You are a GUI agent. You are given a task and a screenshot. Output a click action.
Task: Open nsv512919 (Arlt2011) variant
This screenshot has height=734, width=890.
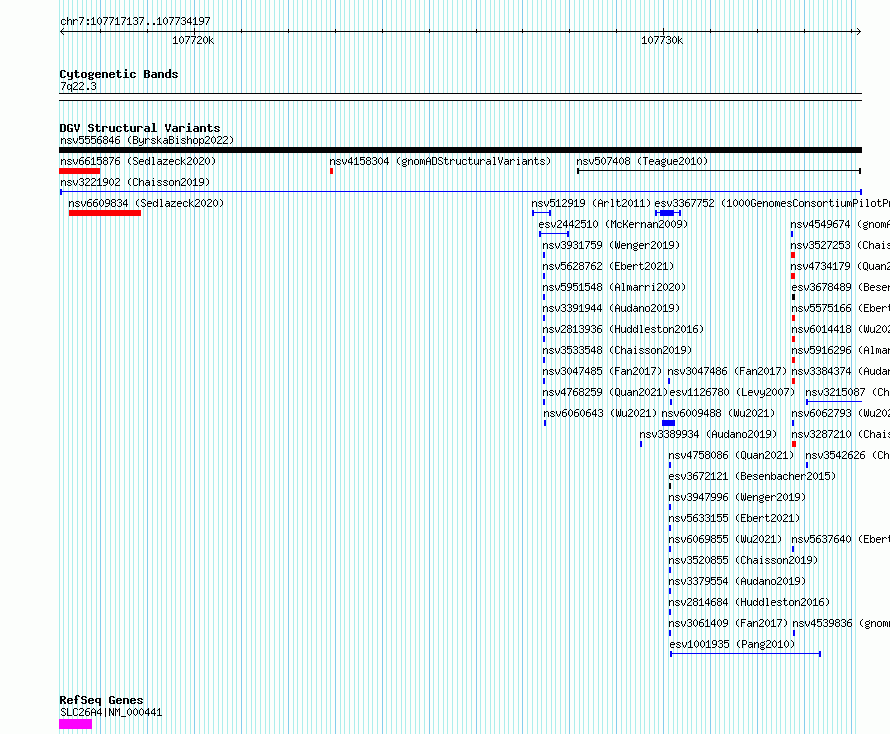point(591,203)
